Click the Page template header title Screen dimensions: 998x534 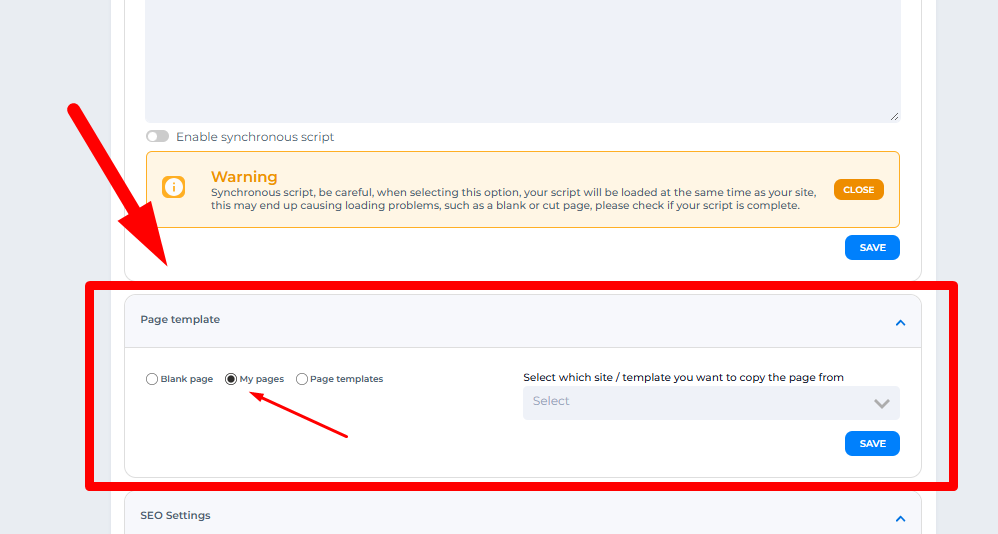click(180, 320)
